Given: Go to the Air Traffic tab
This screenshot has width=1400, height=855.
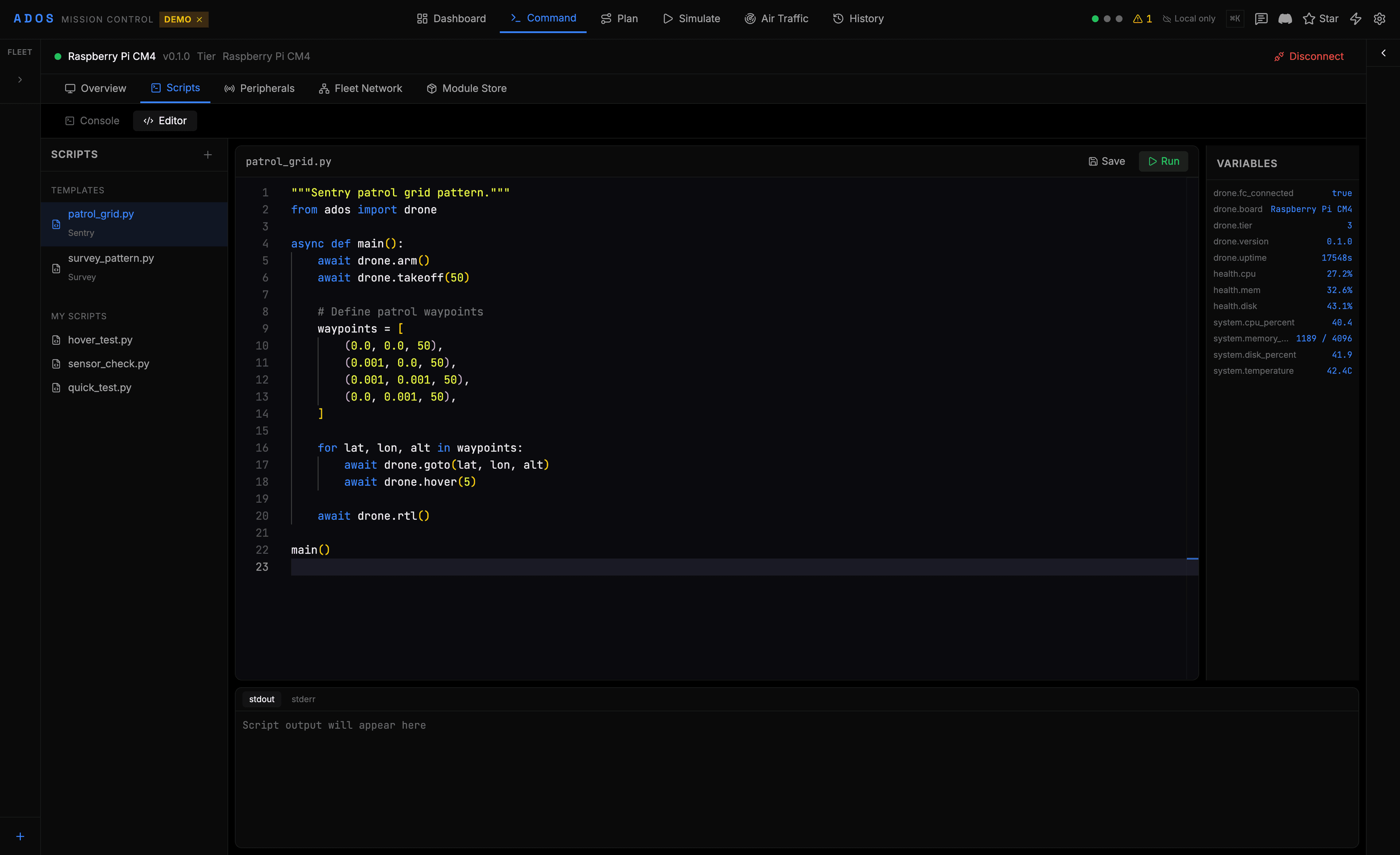Looking at the screenshot, I should pos(776,19).
